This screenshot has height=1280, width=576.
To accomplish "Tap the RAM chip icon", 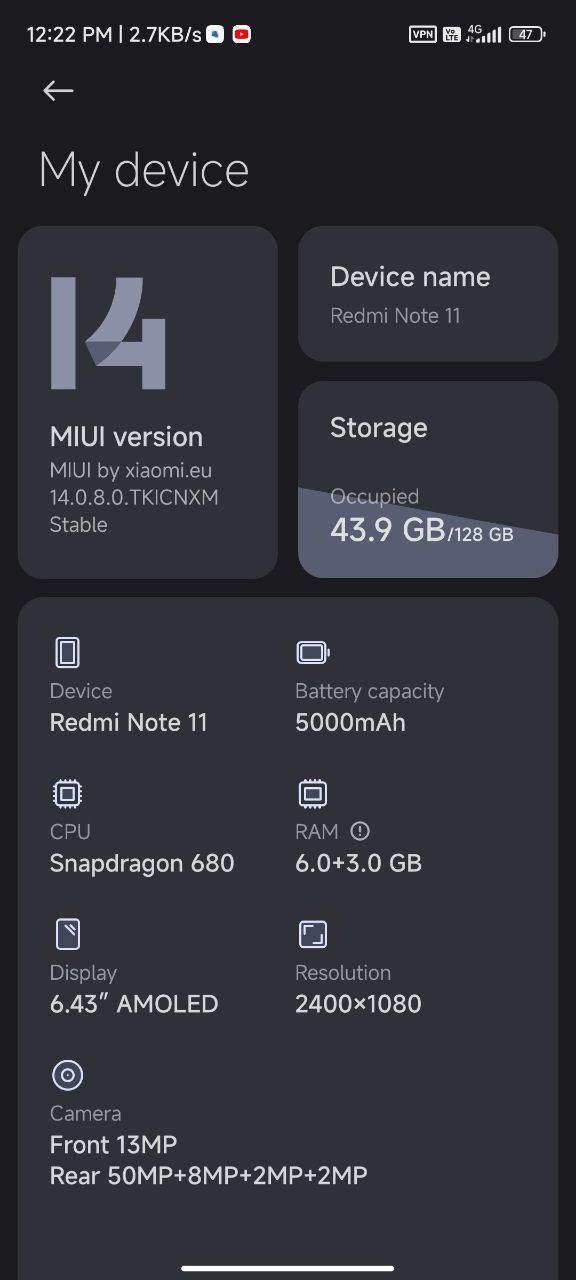I will 313,794.
